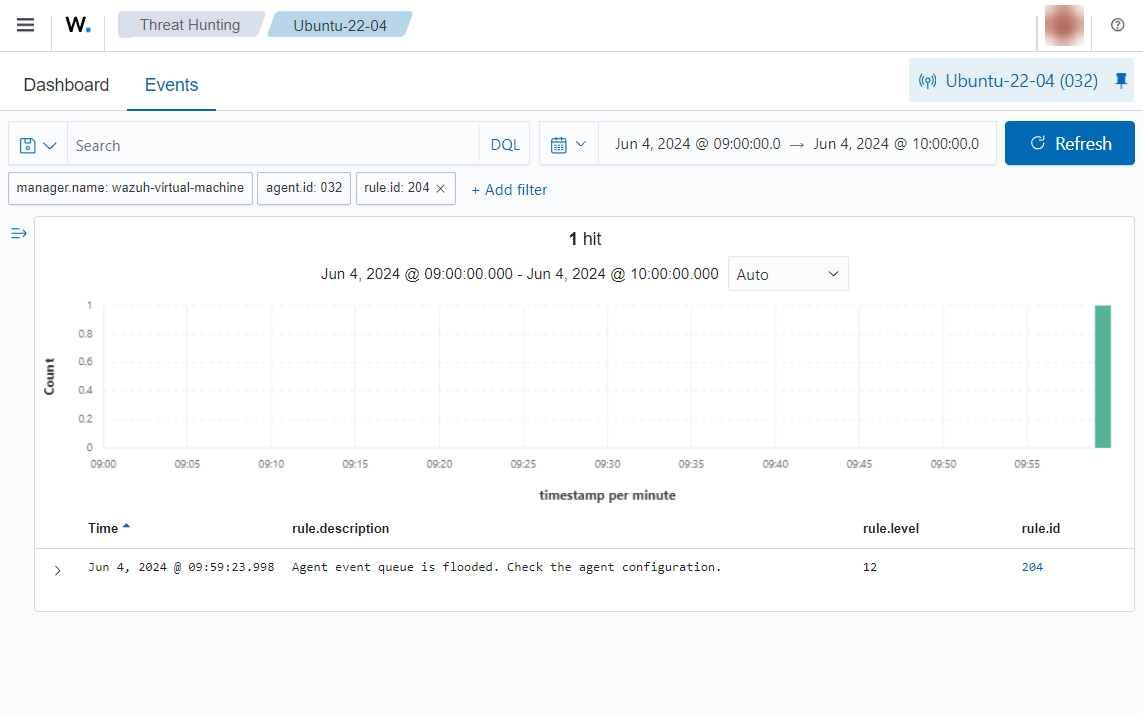This screenshot has width=1143, height=714.
Task: Click the Search query input field
Action: tap(272, 145)
